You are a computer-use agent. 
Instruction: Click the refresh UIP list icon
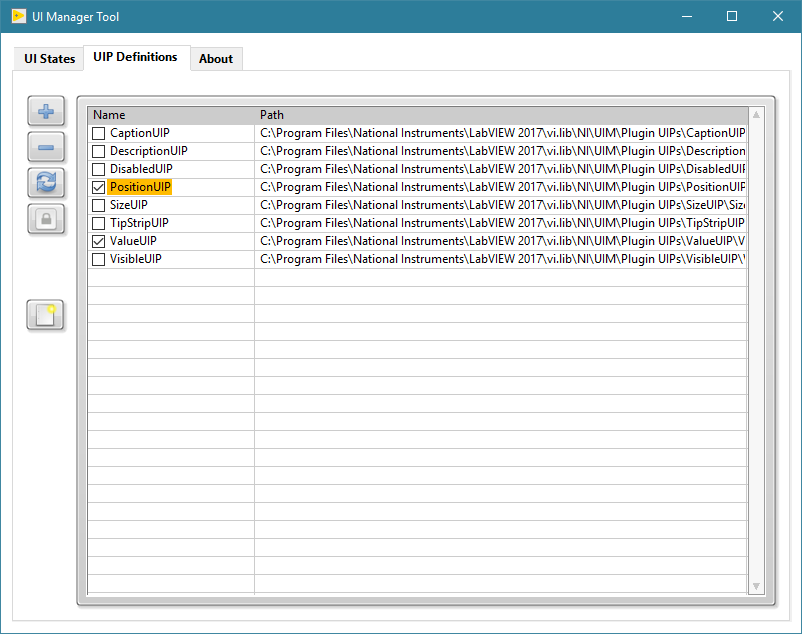pyautogui.click(x=46, y=183)
